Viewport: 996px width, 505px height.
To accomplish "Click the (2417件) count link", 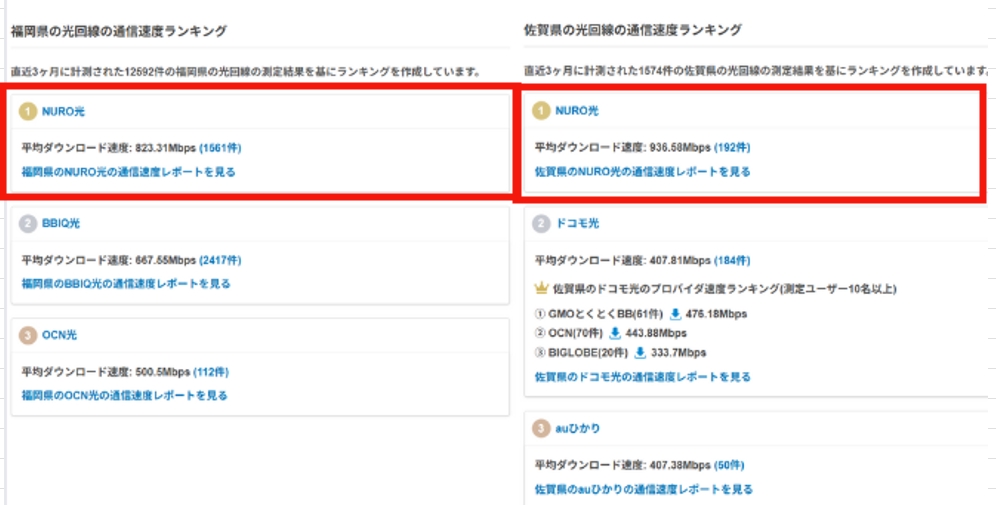I will click(x=220, y=260).
